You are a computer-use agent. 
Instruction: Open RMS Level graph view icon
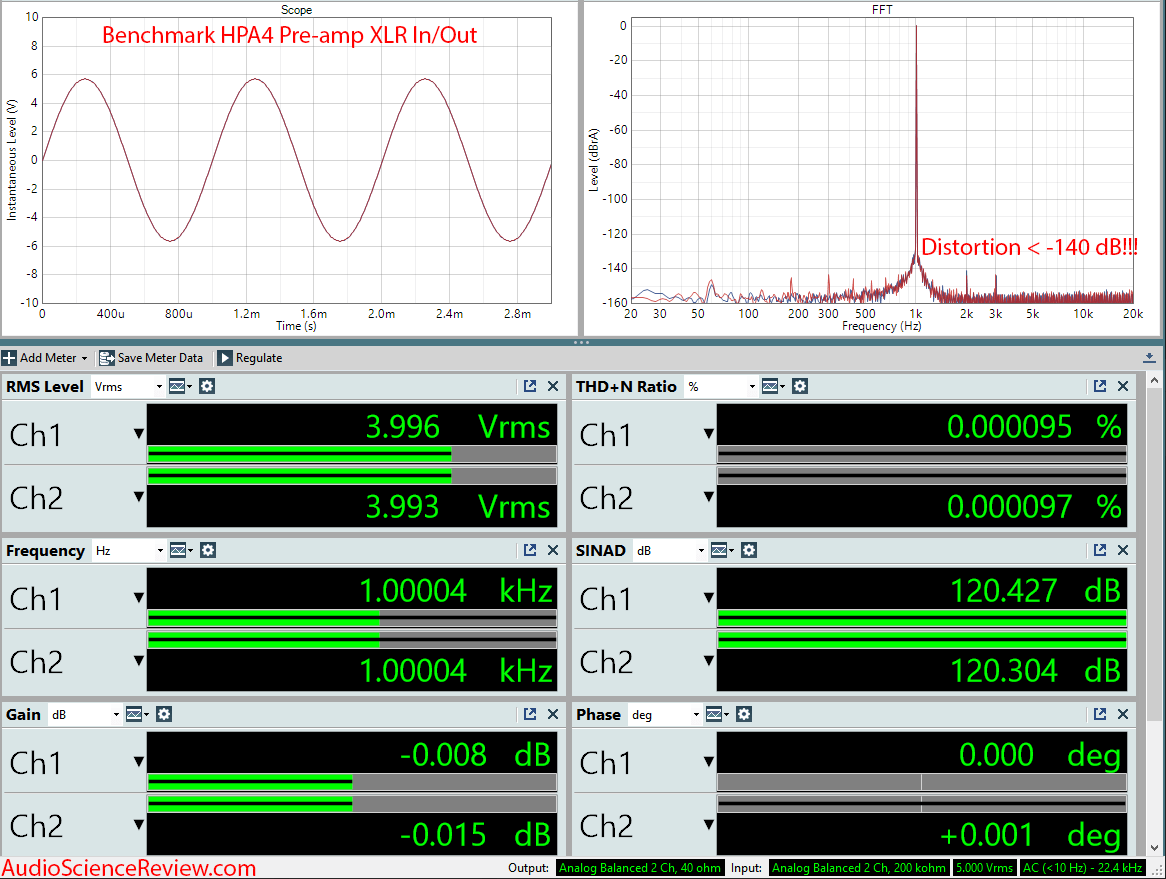[180, 386]
